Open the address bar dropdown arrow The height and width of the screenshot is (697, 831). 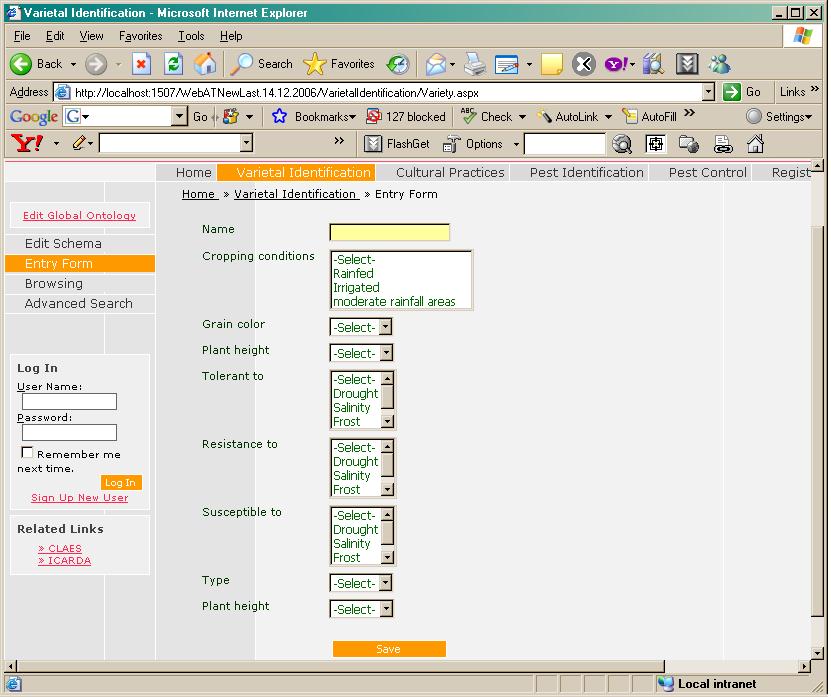click(x=708, y=92)
